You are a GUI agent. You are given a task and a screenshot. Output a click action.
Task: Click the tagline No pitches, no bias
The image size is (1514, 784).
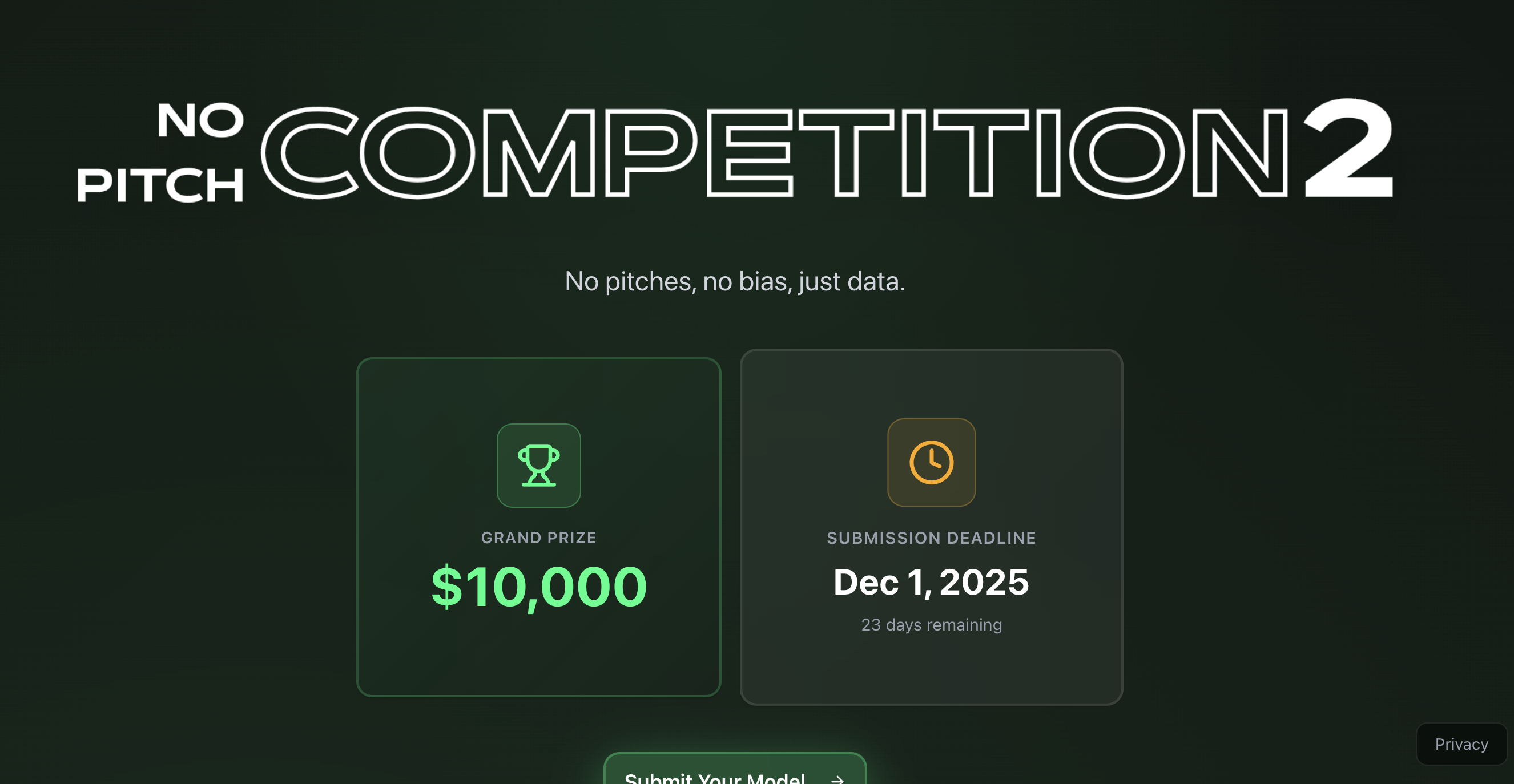[735, 281]
